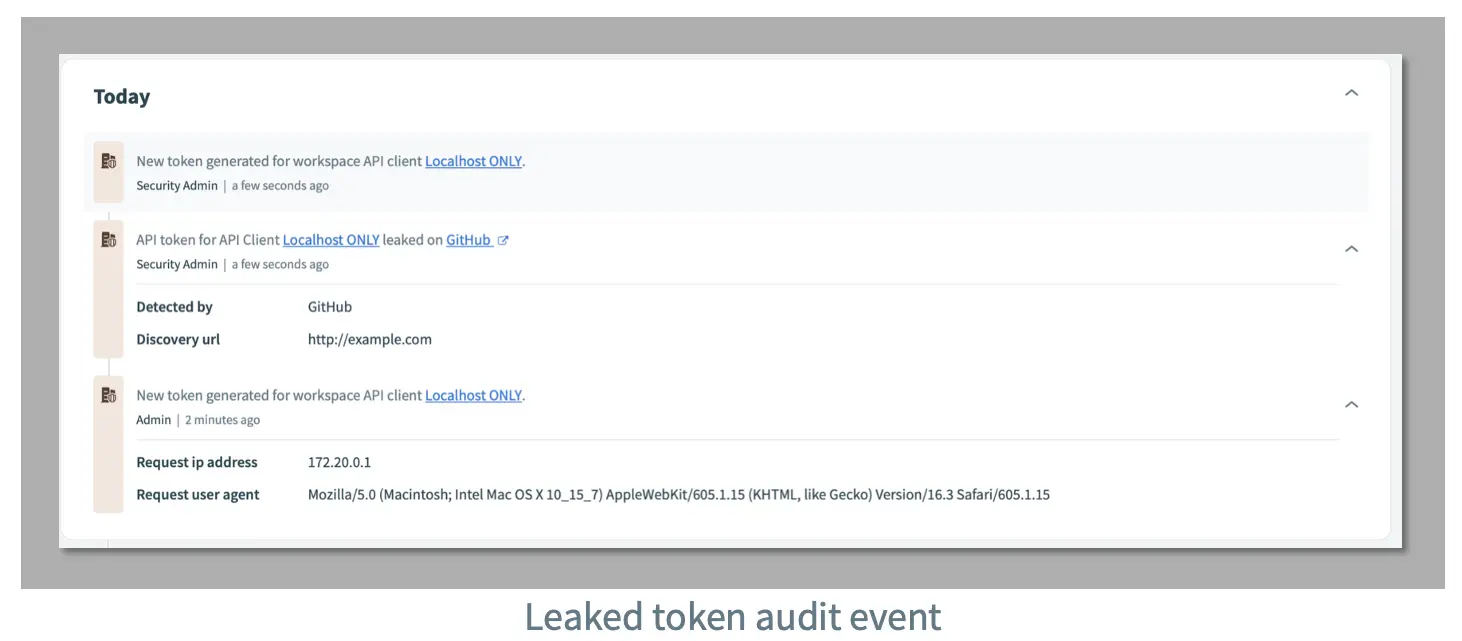
Task: Collapse the Admin token generation details
Action: click(x=1351, y=404)
